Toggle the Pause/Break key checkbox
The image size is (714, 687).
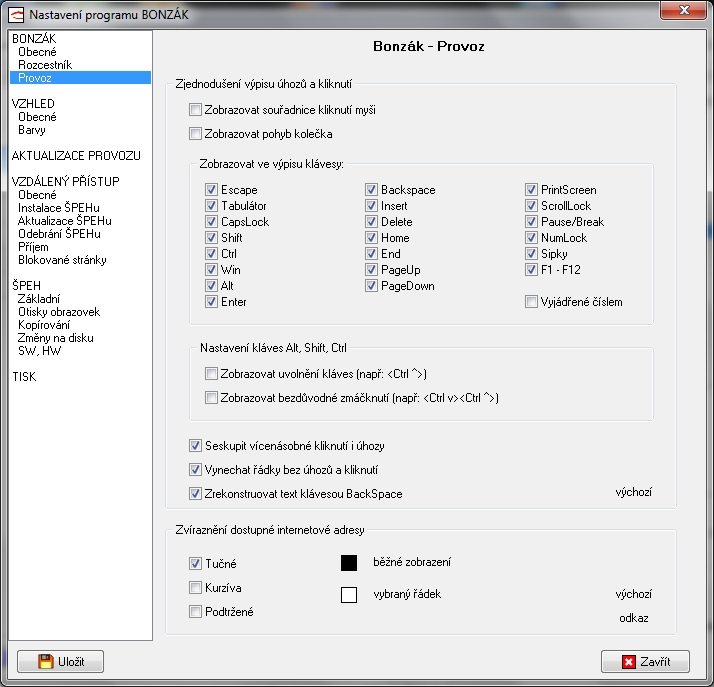[x=531, y=221]
